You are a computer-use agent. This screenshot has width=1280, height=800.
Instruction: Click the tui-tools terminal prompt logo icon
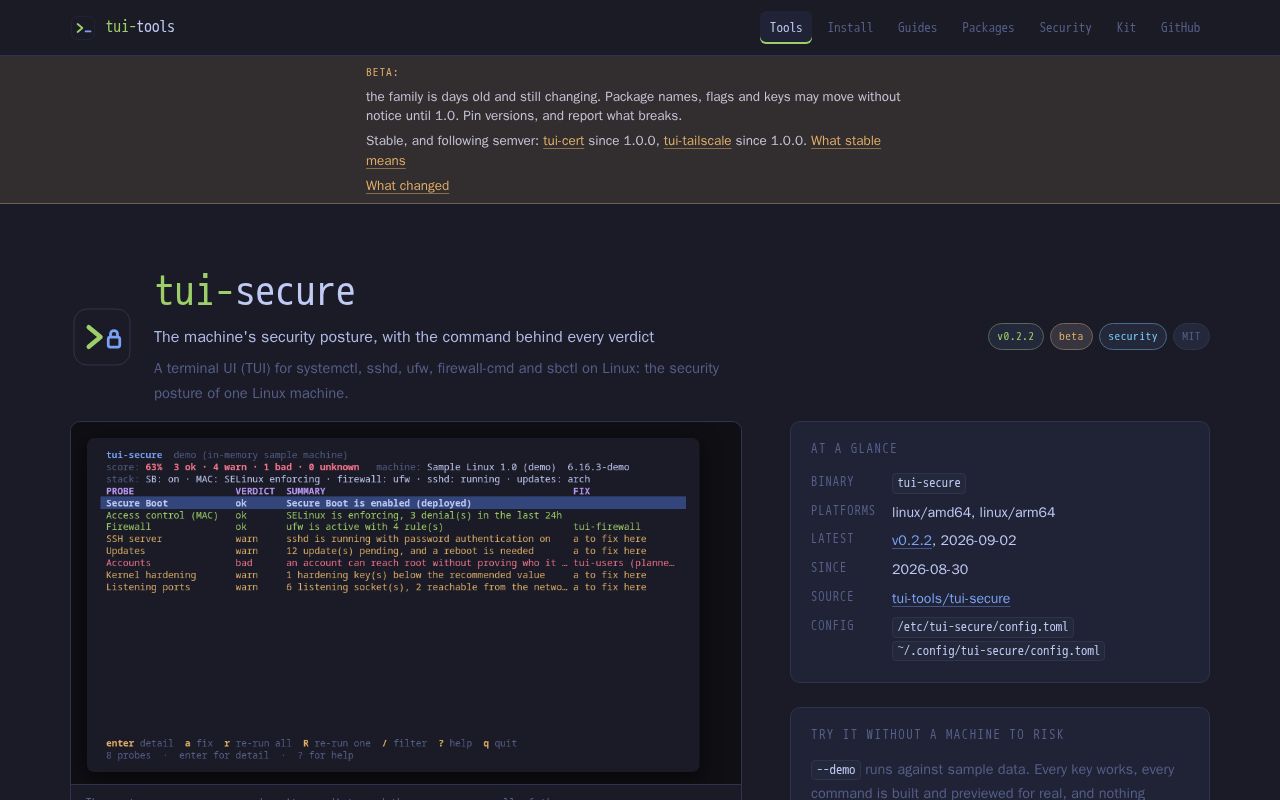tap(84, 27)
